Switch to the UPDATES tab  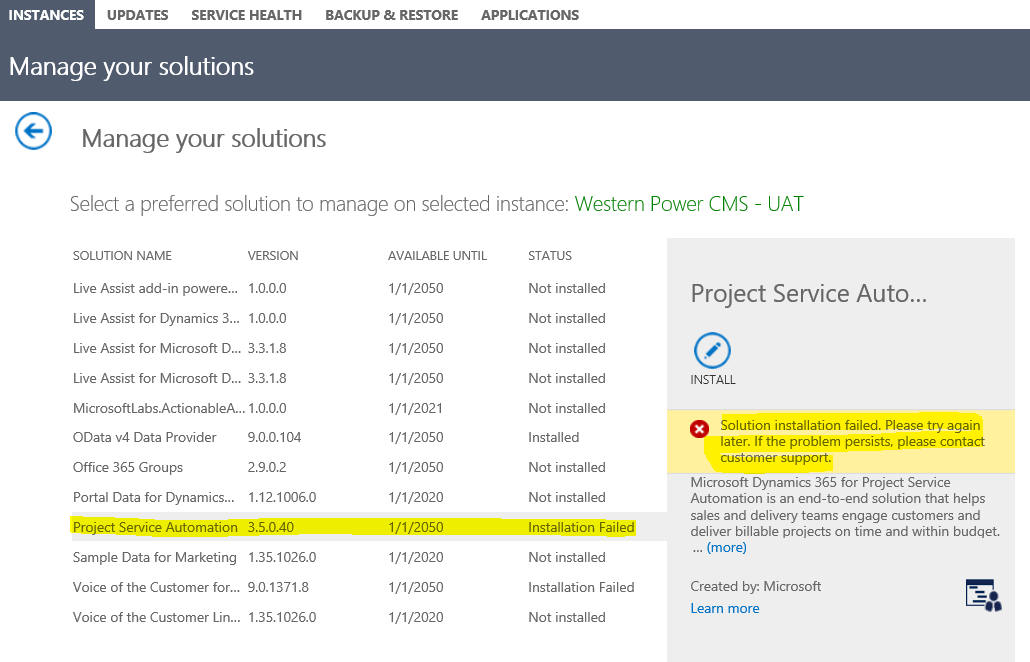[x=137, y=14]
